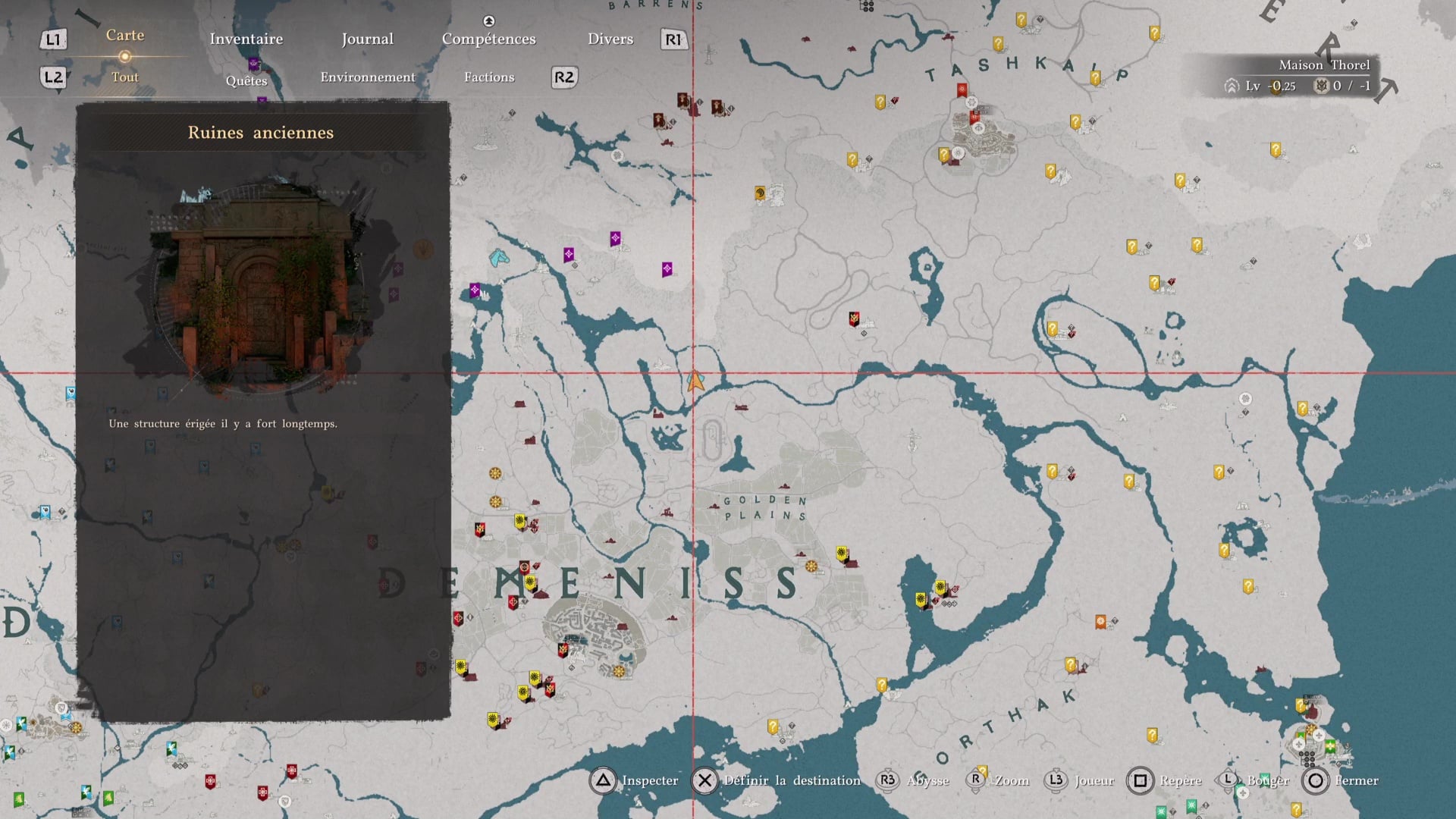This screenshot has width=1456, height=819.
Task: Click the circle Fermer button
Action: click(1316, 780)
